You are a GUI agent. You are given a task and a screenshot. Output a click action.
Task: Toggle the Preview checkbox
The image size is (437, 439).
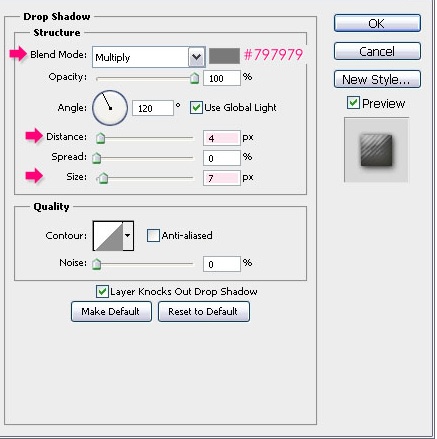click(x=353, y=103)
